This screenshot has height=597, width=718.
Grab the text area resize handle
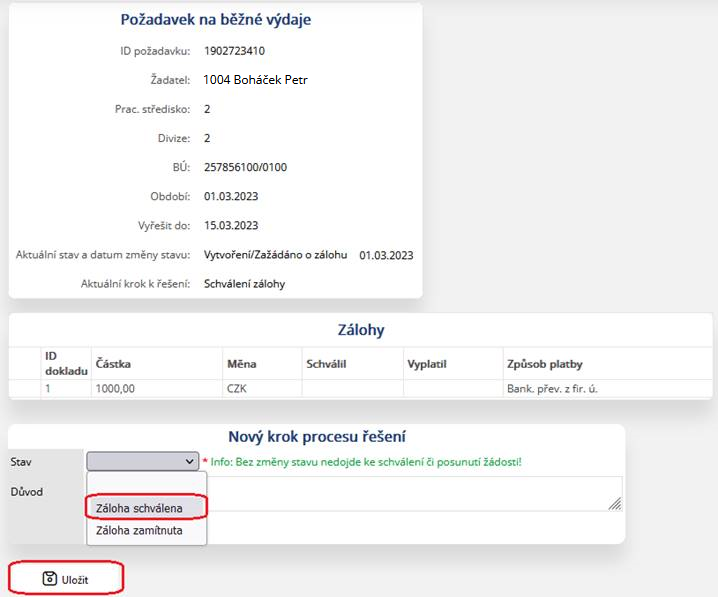615,504
